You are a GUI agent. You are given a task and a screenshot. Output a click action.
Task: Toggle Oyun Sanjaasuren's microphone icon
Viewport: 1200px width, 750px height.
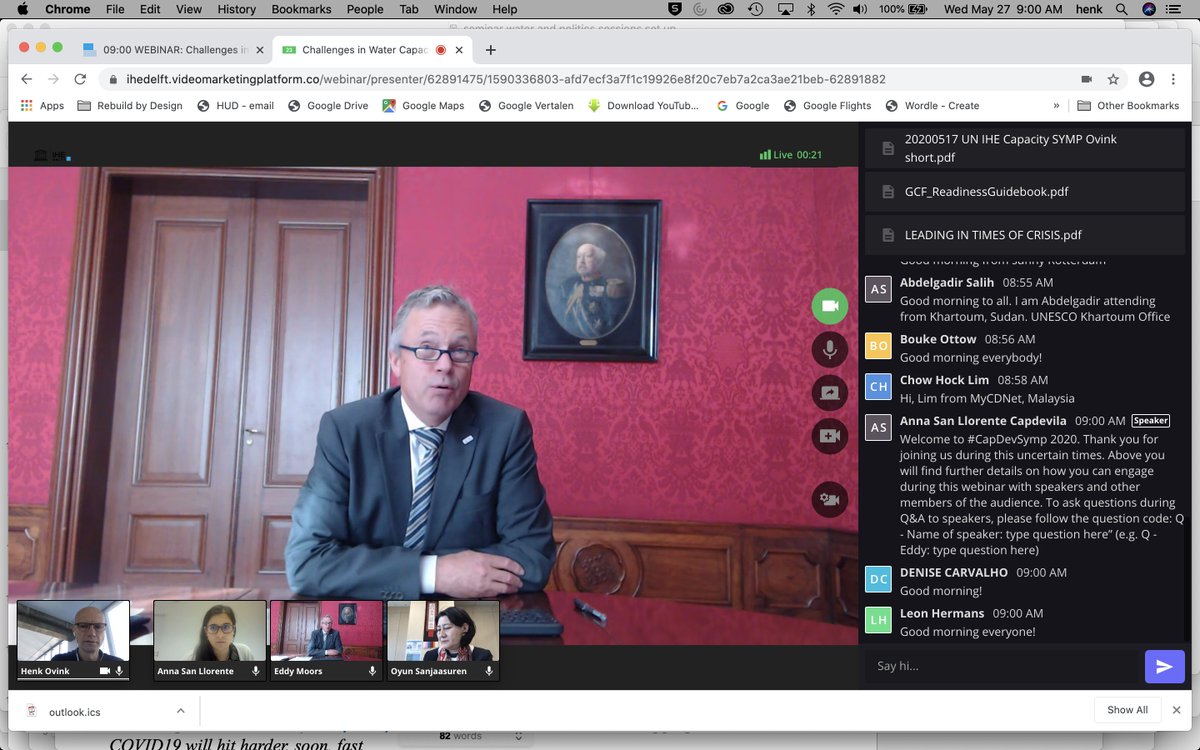tap(489, 671)
